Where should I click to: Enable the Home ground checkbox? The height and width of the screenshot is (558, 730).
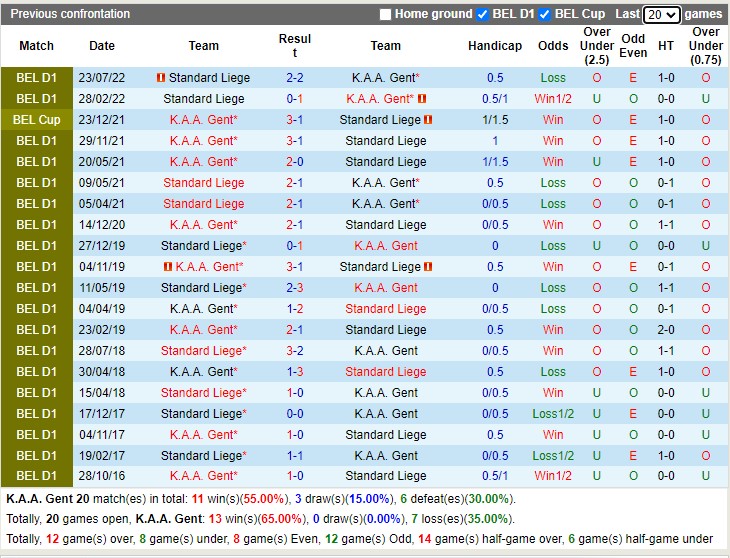click(385, 14)
